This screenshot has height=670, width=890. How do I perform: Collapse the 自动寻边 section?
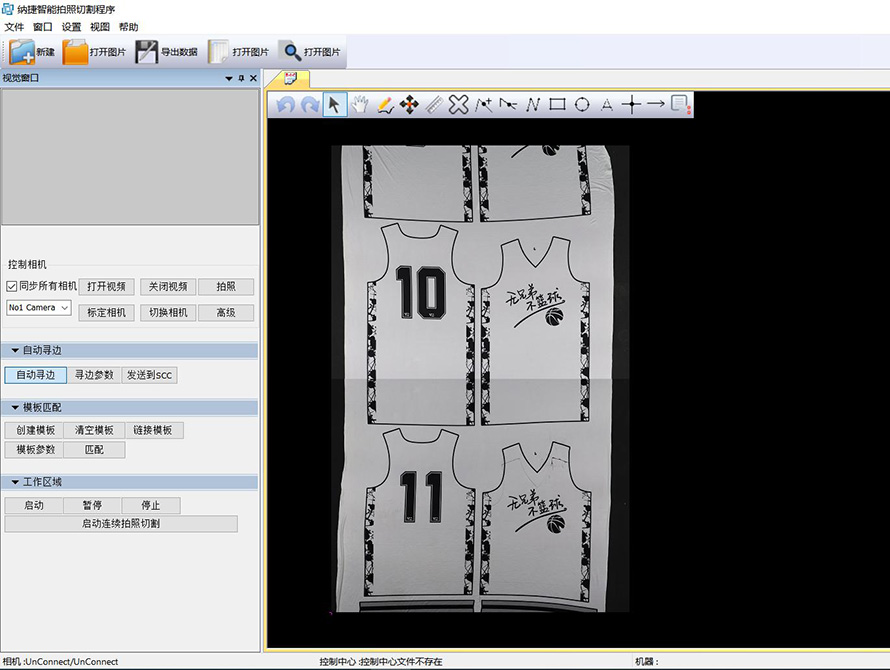click(15, 351)
